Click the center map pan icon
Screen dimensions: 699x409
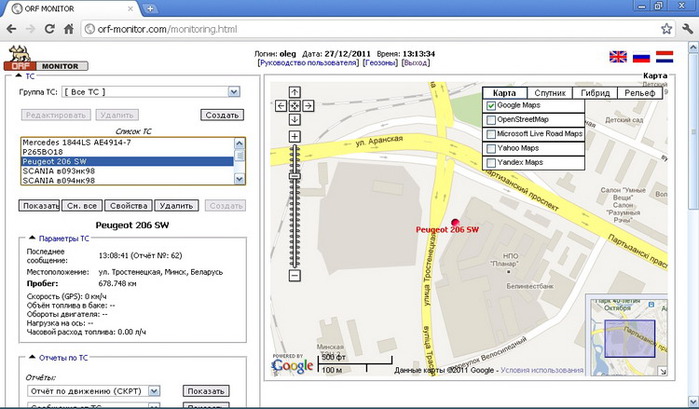coord(294,106)
